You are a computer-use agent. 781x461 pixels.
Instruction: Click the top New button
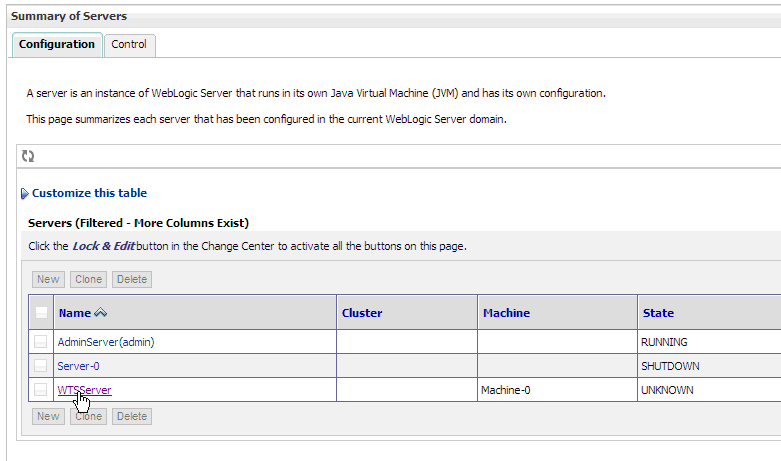coord(48,279)
